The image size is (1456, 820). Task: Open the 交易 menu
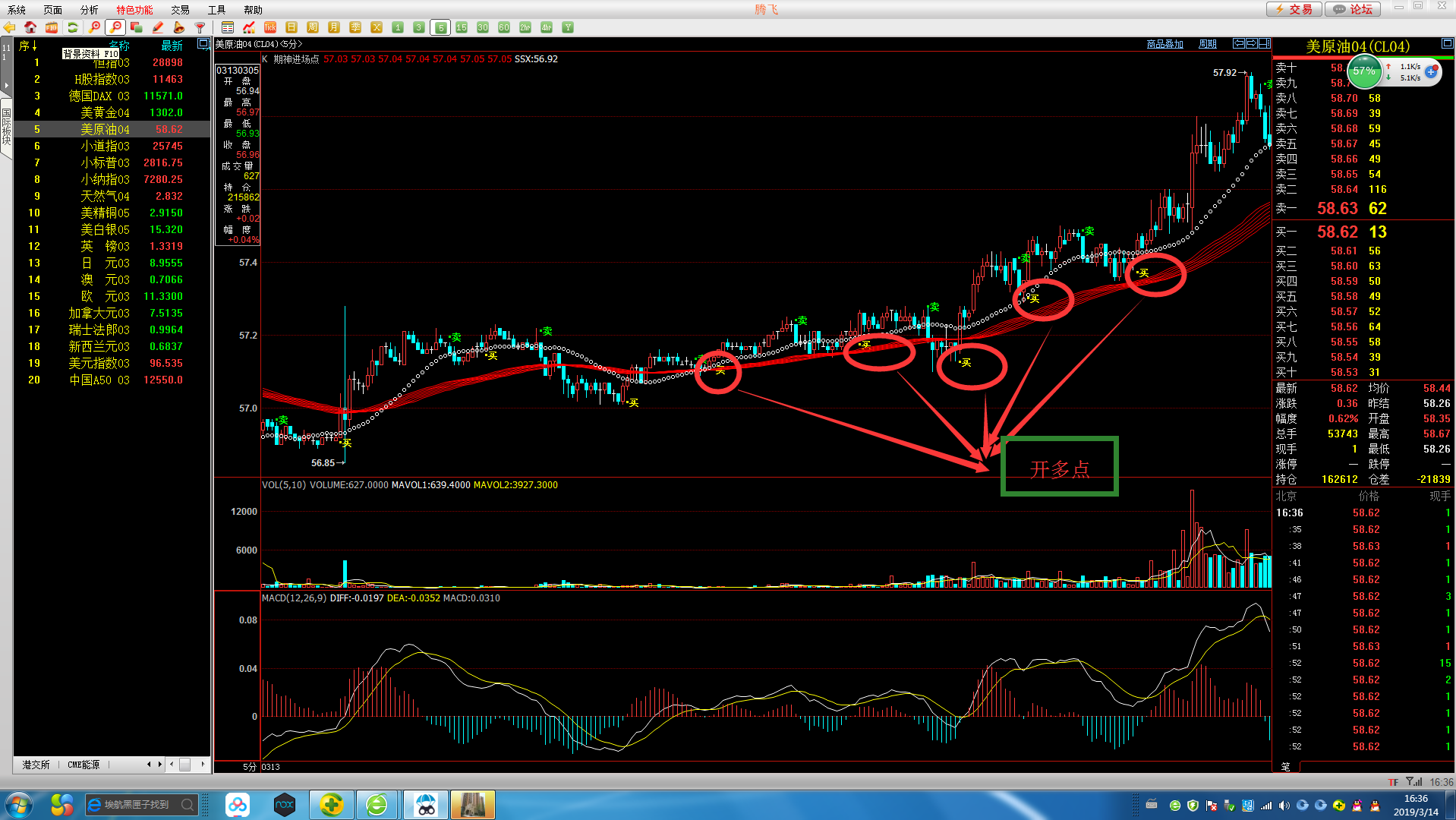click(x=181, y=10)
